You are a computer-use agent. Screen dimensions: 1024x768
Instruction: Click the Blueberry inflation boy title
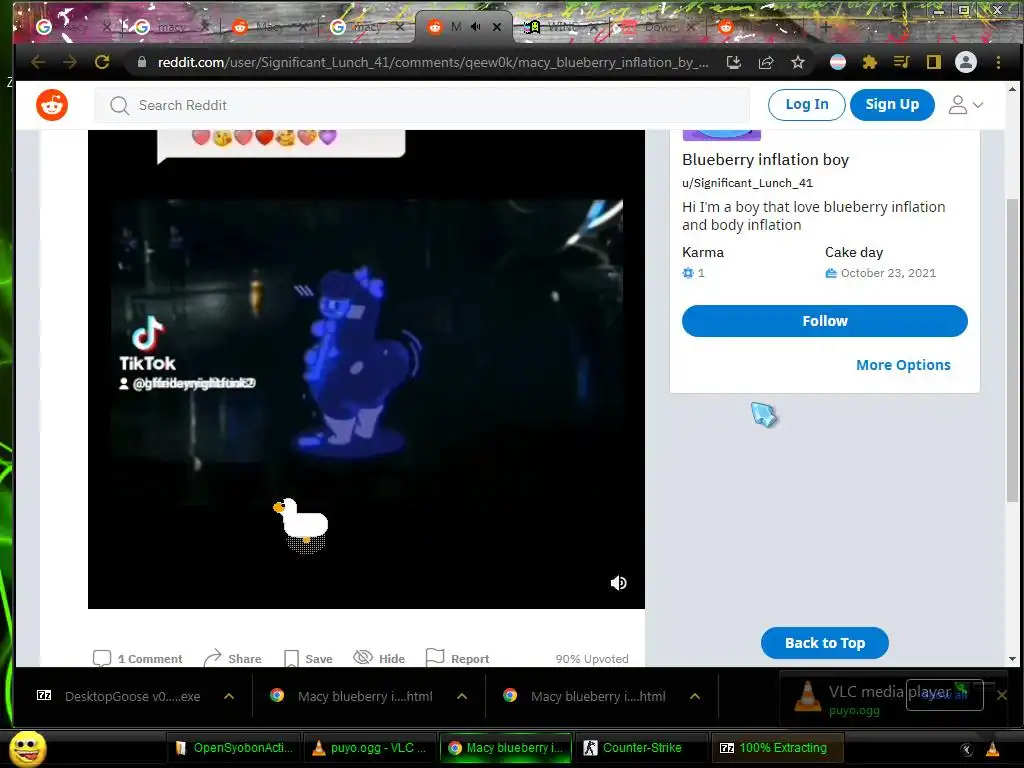pos(765,160)
